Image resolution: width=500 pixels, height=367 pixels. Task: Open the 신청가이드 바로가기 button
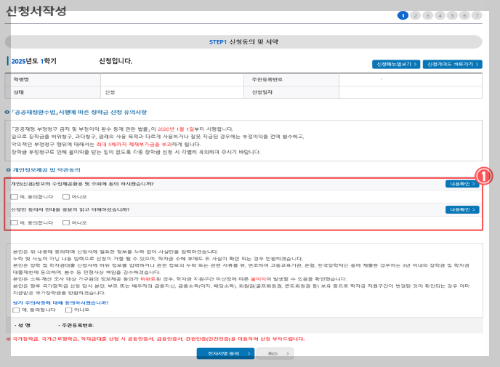tap(452, 64)
